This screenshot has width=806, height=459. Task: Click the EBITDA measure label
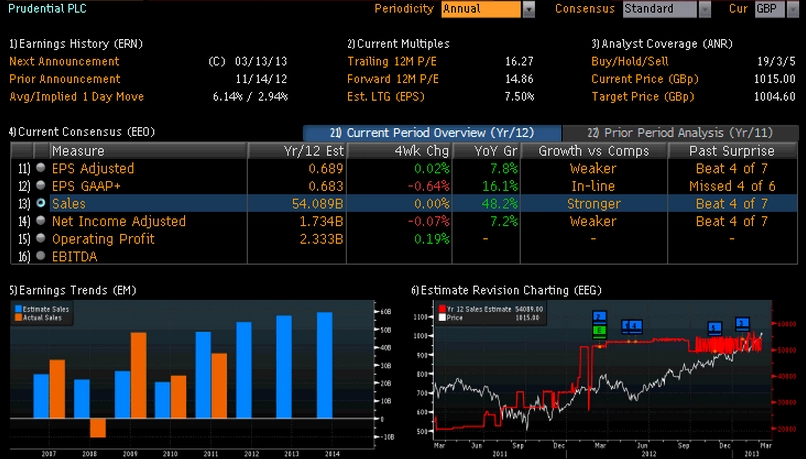75,256
